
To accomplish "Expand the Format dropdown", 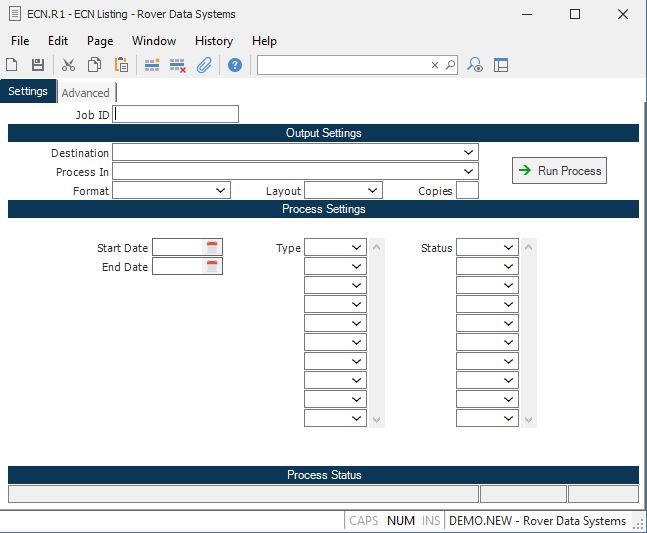I will click(x=221, y=190).
